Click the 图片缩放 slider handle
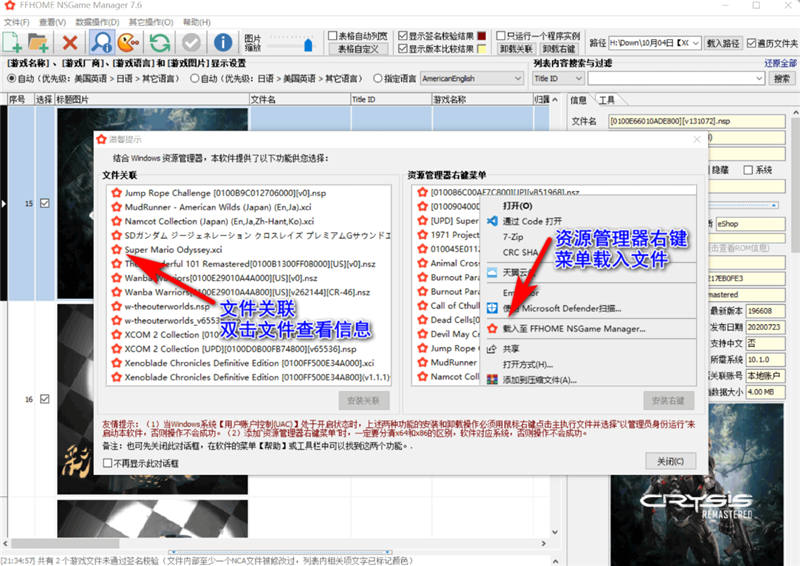Image resolution: width=800 pixels, height=566 pixels. coord(308,44)
